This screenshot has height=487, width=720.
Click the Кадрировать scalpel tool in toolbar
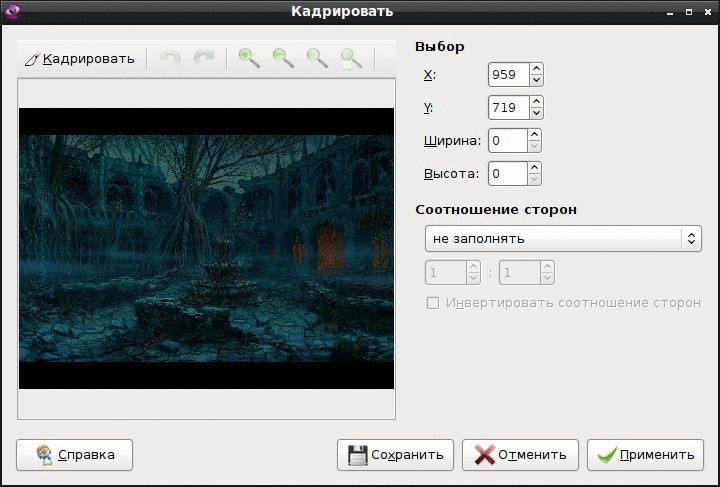(79, 59)
